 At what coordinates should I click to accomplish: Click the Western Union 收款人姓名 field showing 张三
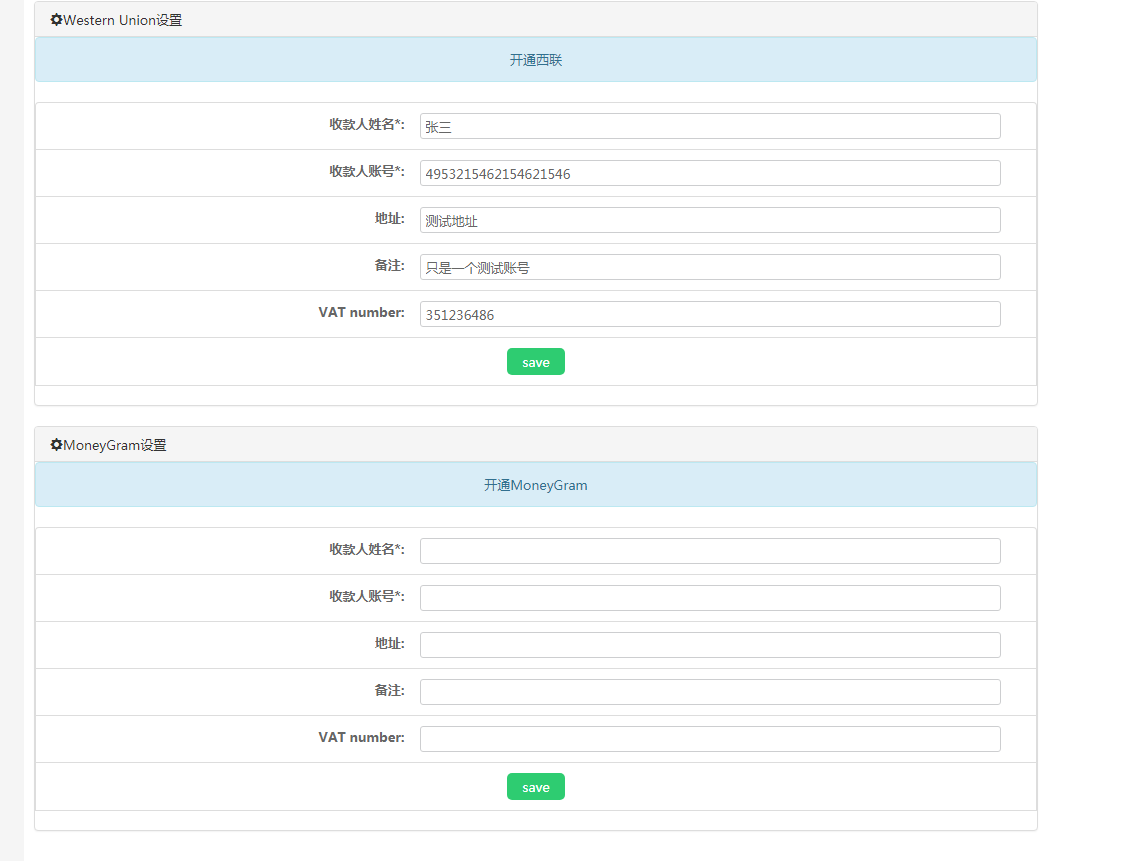709,125
